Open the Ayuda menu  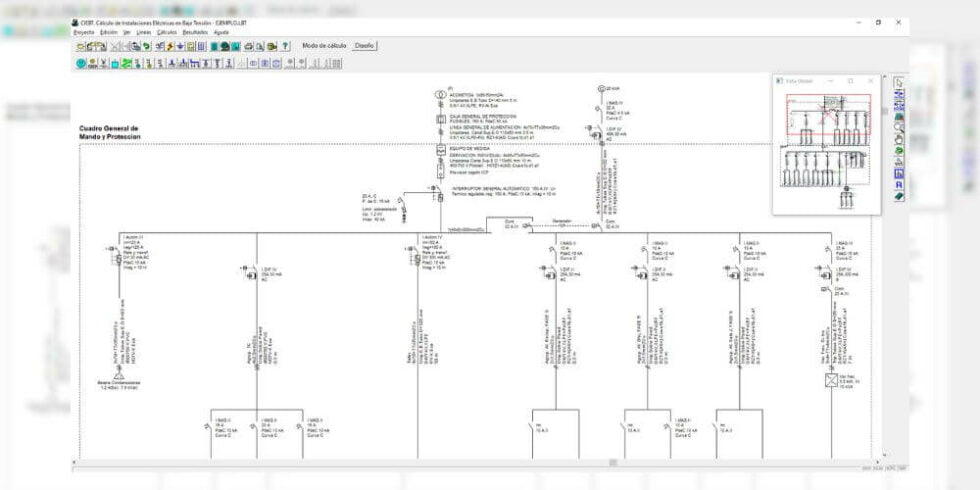(221, 32)
